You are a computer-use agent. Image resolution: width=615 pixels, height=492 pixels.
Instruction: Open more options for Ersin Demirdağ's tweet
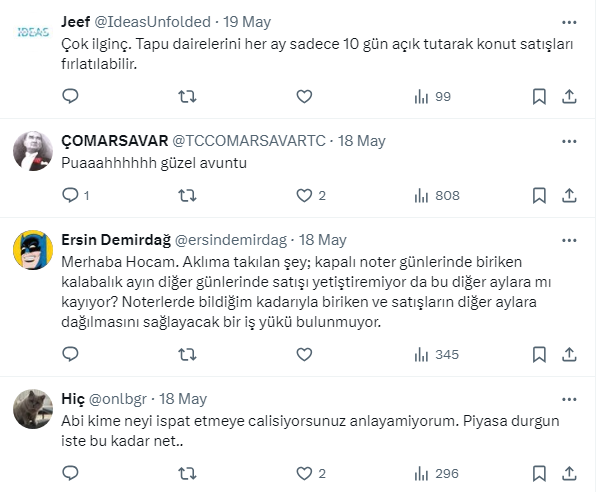click(568, 240)
